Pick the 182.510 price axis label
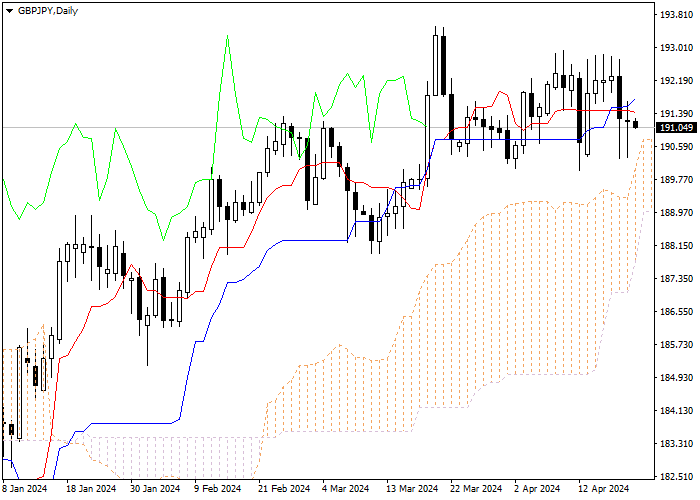This screenshot has height=500, width=700. tap(676, 477)
